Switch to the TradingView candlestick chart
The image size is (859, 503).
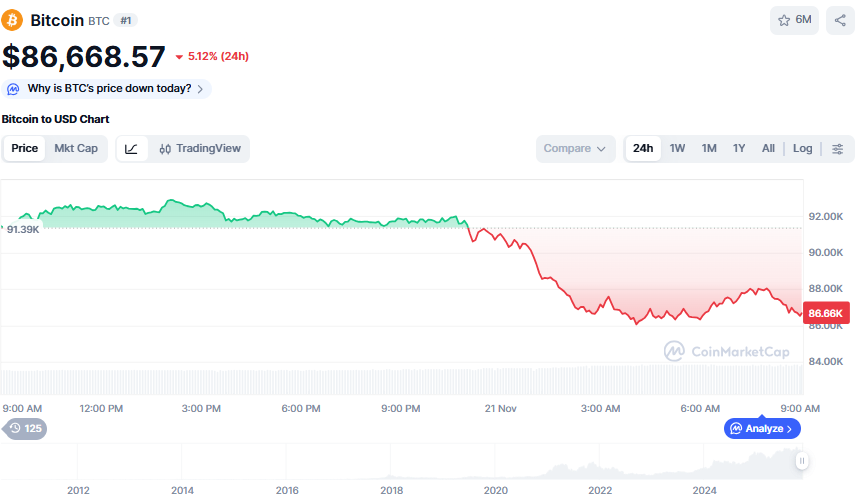coord(199,149)
